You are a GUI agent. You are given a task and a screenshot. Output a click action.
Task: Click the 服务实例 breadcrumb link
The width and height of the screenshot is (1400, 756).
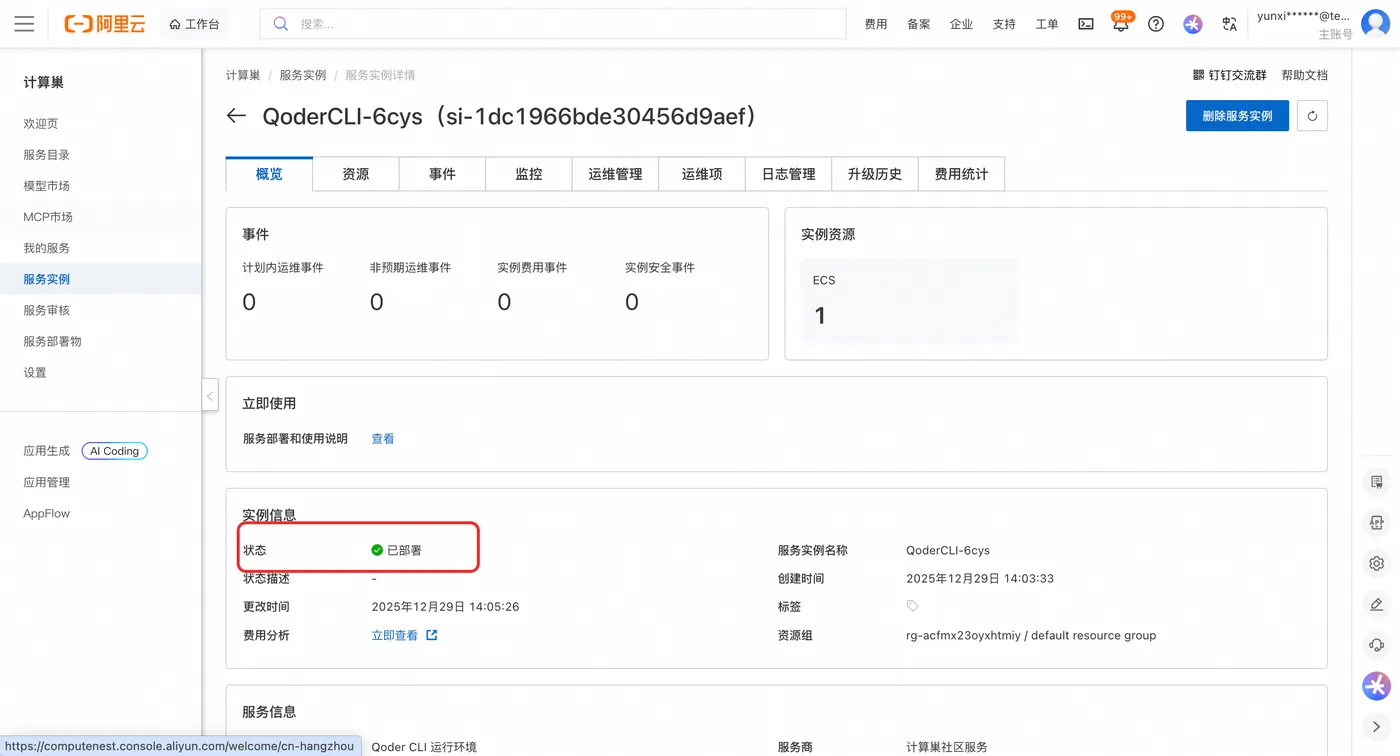click(x=303, y=75)
